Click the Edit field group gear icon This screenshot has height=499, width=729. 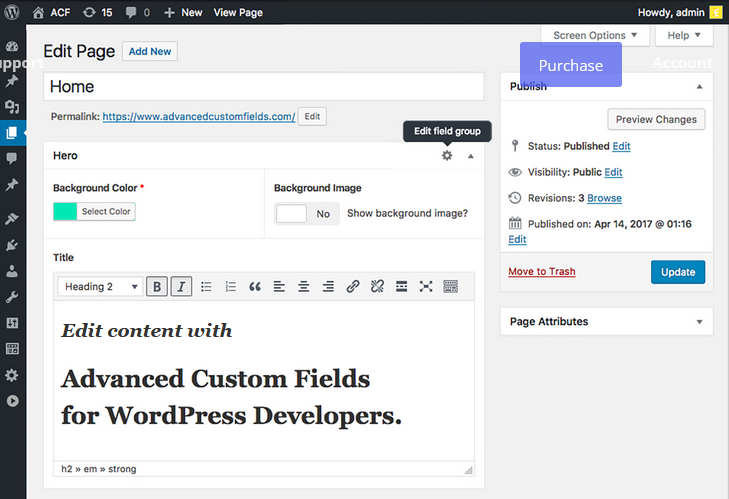click(x=447, y=155)
